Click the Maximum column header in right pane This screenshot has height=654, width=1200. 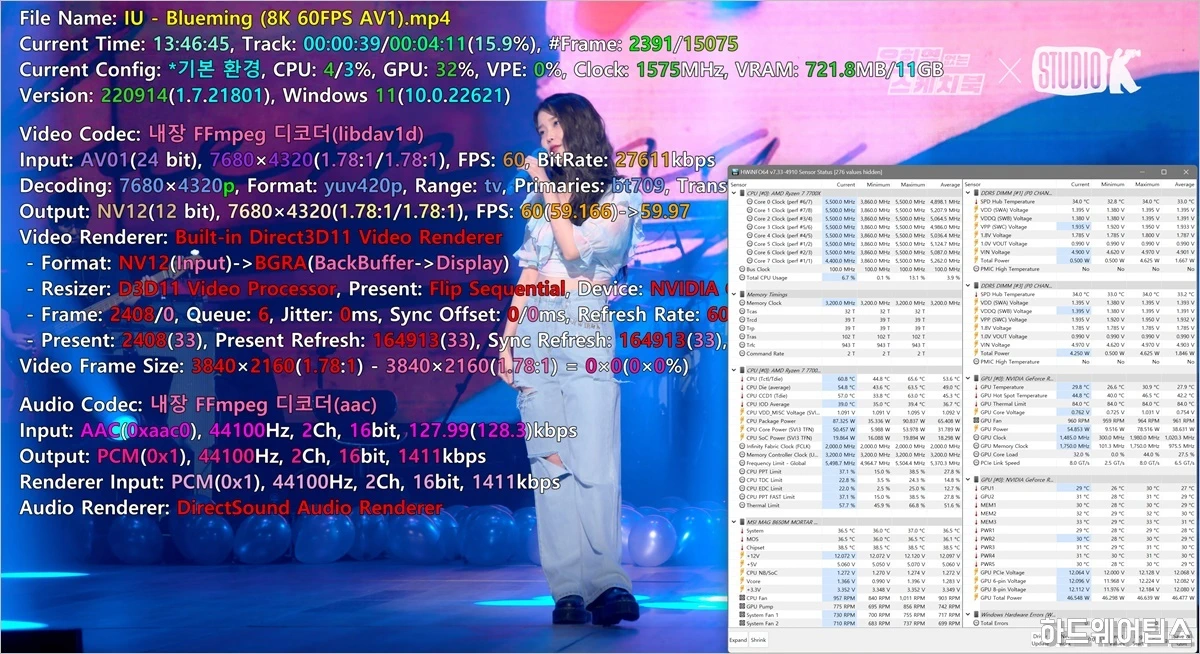click(x=1149, y=185)
